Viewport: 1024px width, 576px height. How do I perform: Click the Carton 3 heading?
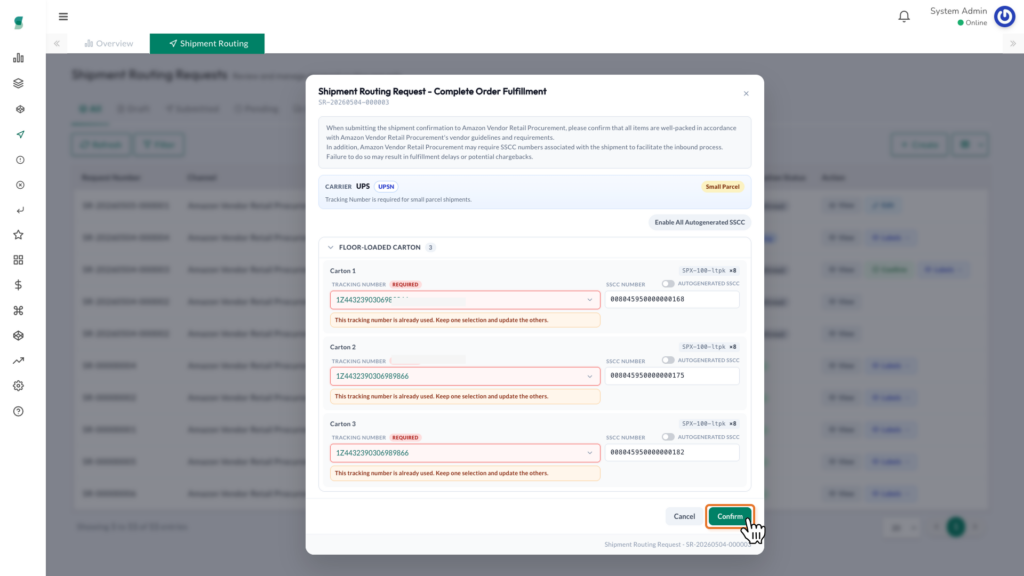coord(343,424)
